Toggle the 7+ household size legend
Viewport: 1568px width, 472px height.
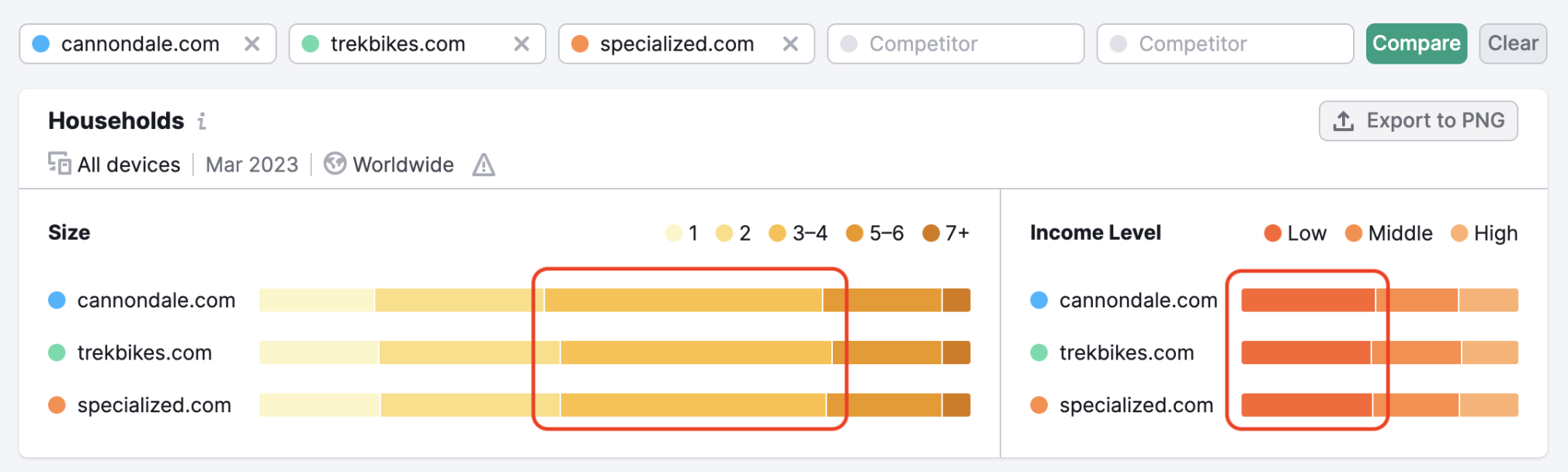945,233
